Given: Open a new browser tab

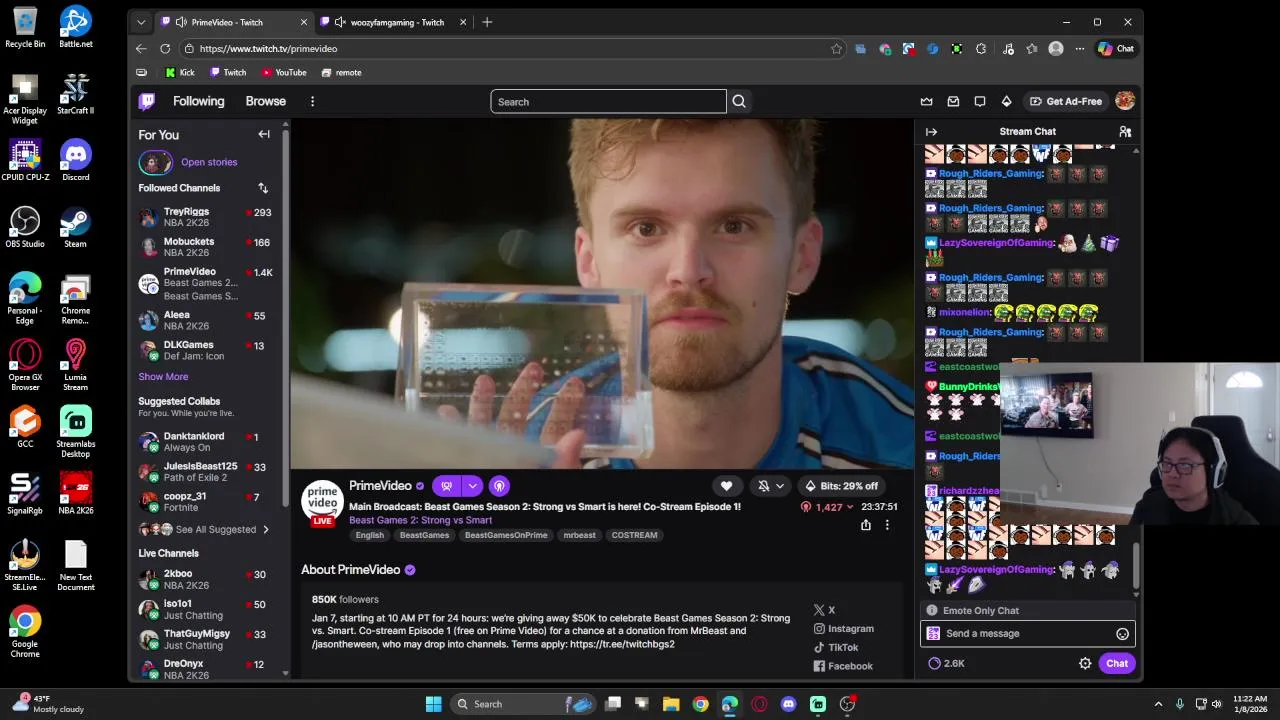Looking at the screenshot, I should pyautogui.click(x=487, y=22).
